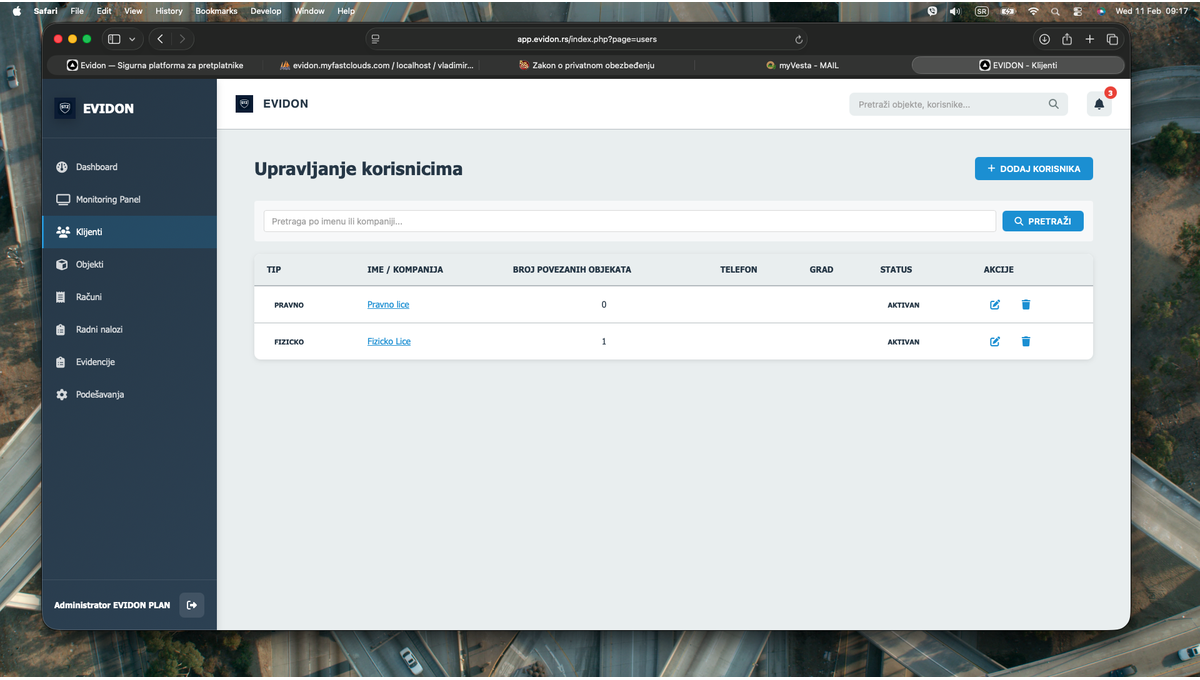The height and width of the screenshot is (680, 1200).
Task: Delete the Pravno lice client
Action: click(x=1025, y=305)
